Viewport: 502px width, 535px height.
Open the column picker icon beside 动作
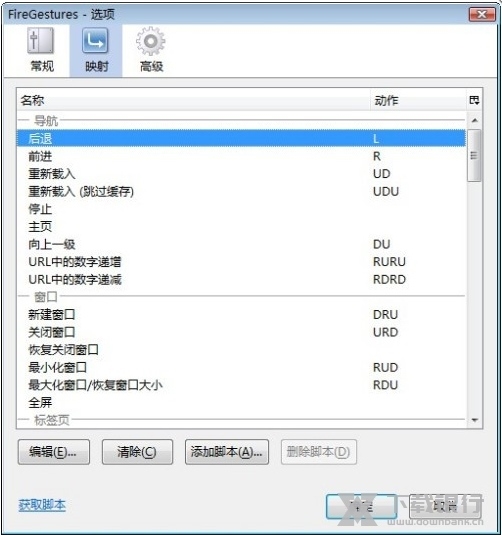pos(474,100)
